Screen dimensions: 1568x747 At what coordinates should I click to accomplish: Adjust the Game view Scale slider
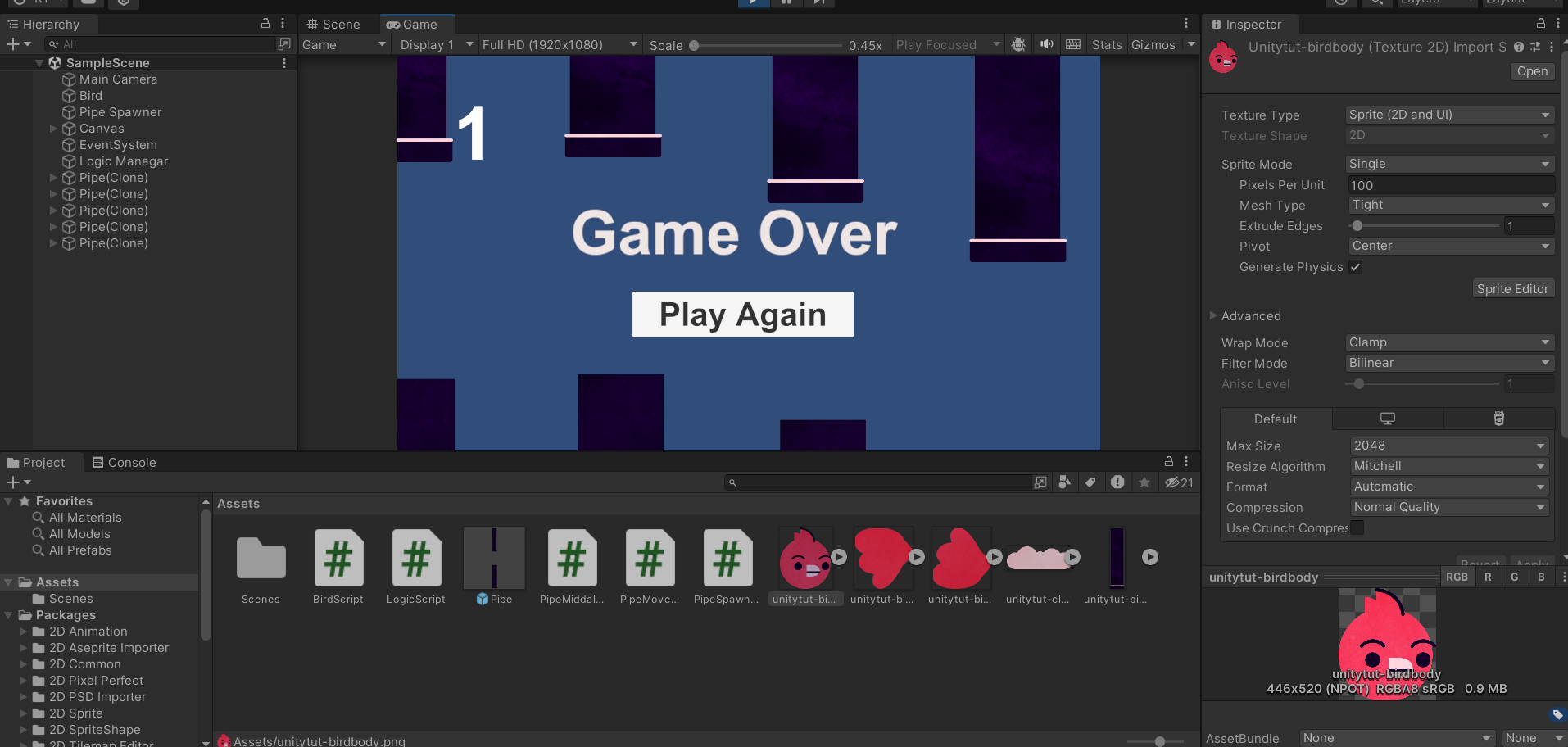pos(765,45)
